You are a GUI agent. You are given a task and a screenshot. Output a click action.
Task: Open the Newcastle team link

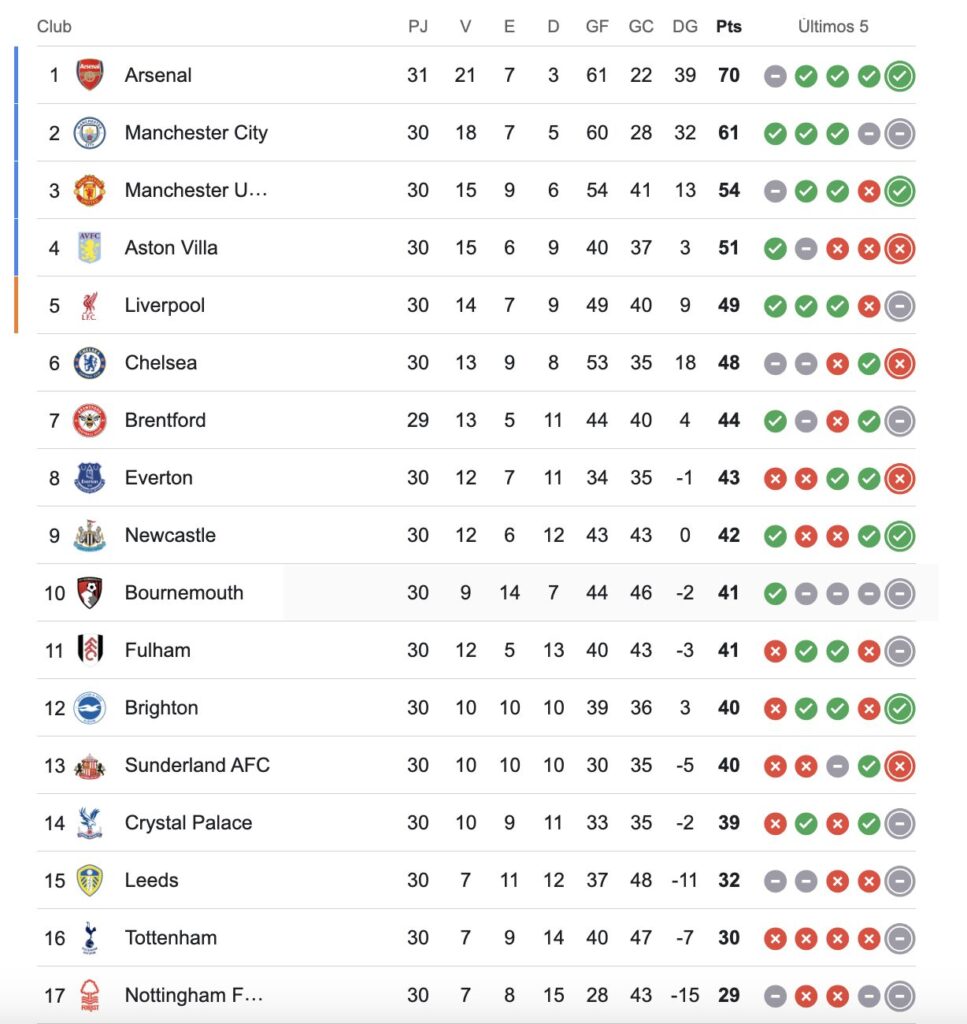169,535
